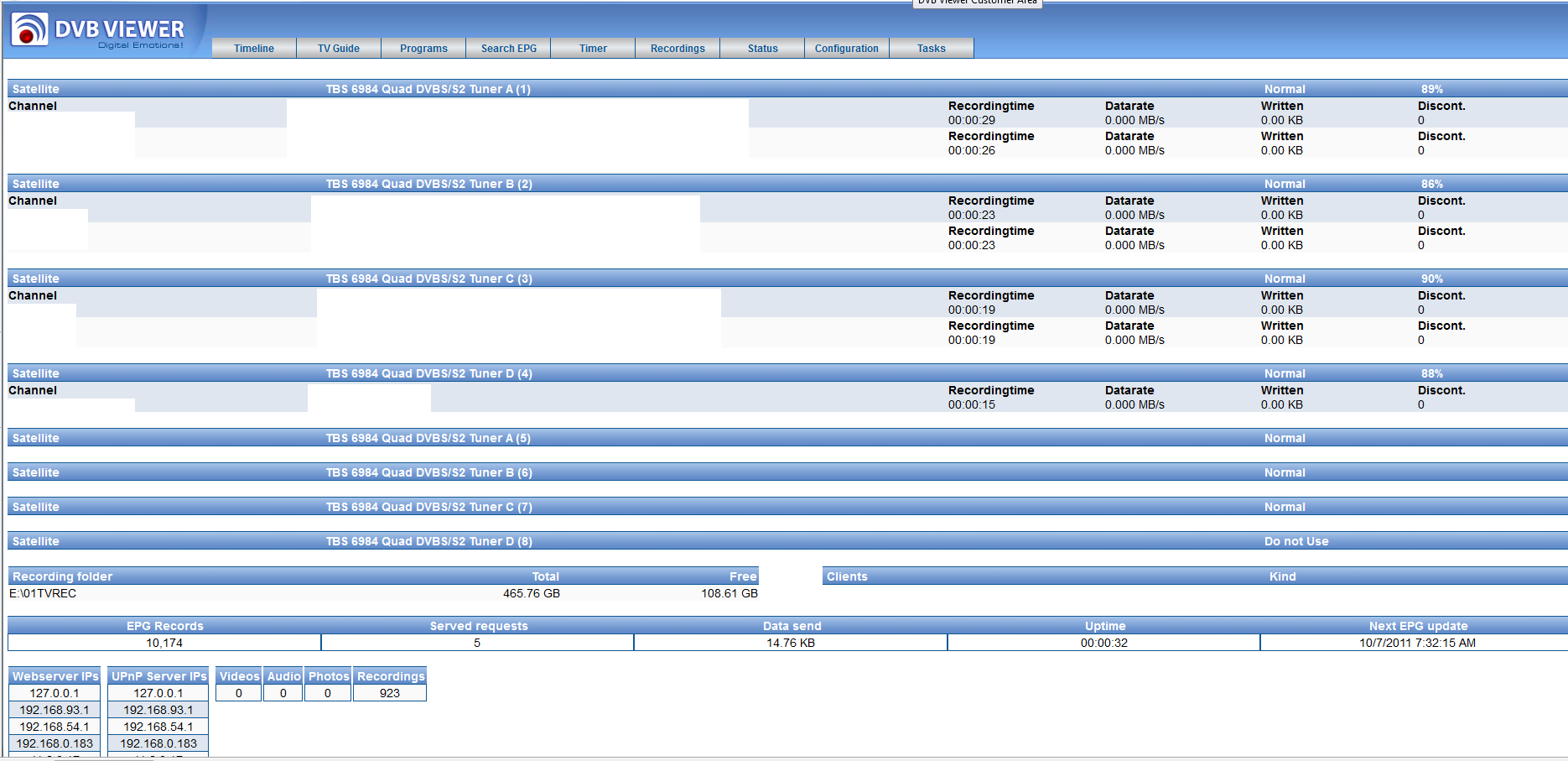Screen dimensions: 1568x761
Task: Click the 88% signal value
Action: (x=1432, y=373)
